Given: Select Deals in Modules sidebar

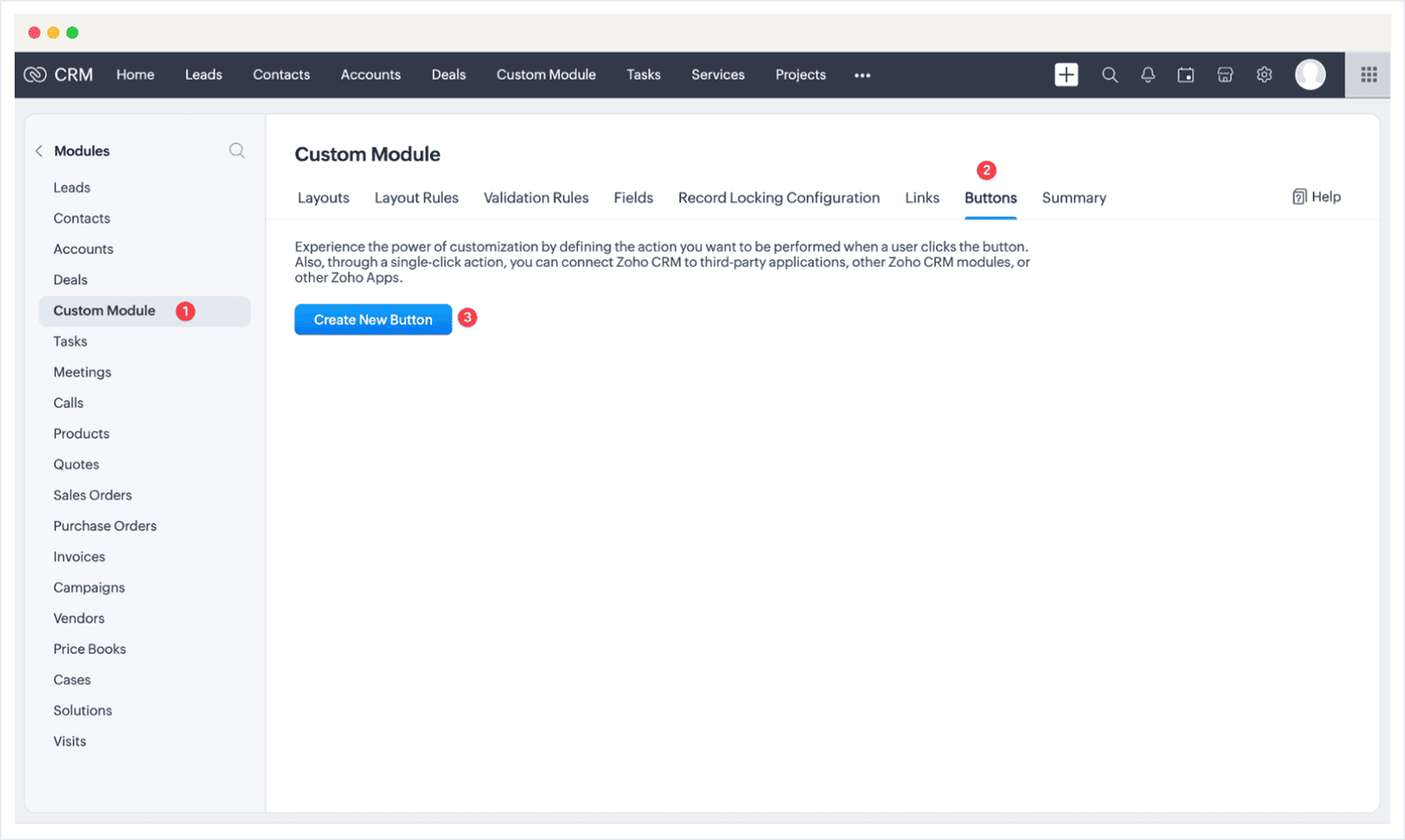Looking at the screenshot, I should pyautogui.click(x=70, y=280).
